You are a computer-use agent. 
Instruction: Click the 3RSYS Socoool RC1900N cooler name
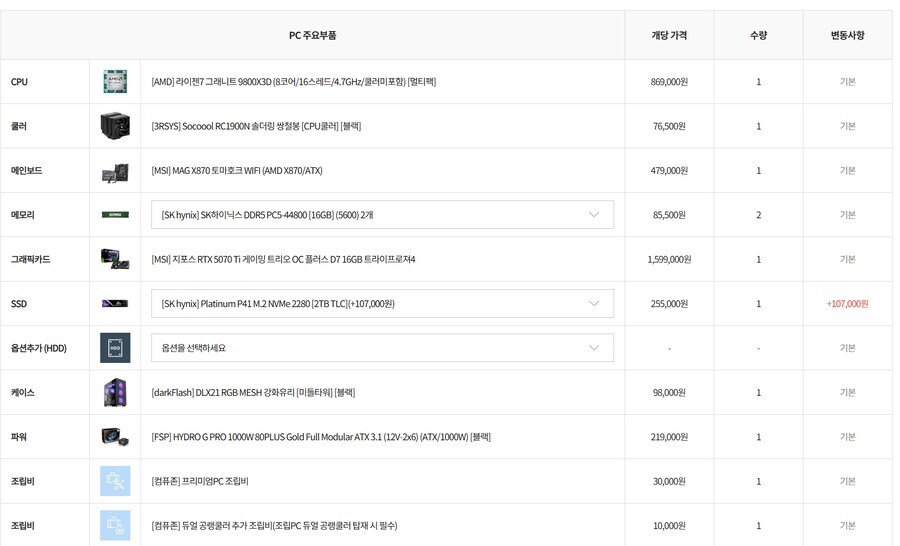click(x=256, y=126)
